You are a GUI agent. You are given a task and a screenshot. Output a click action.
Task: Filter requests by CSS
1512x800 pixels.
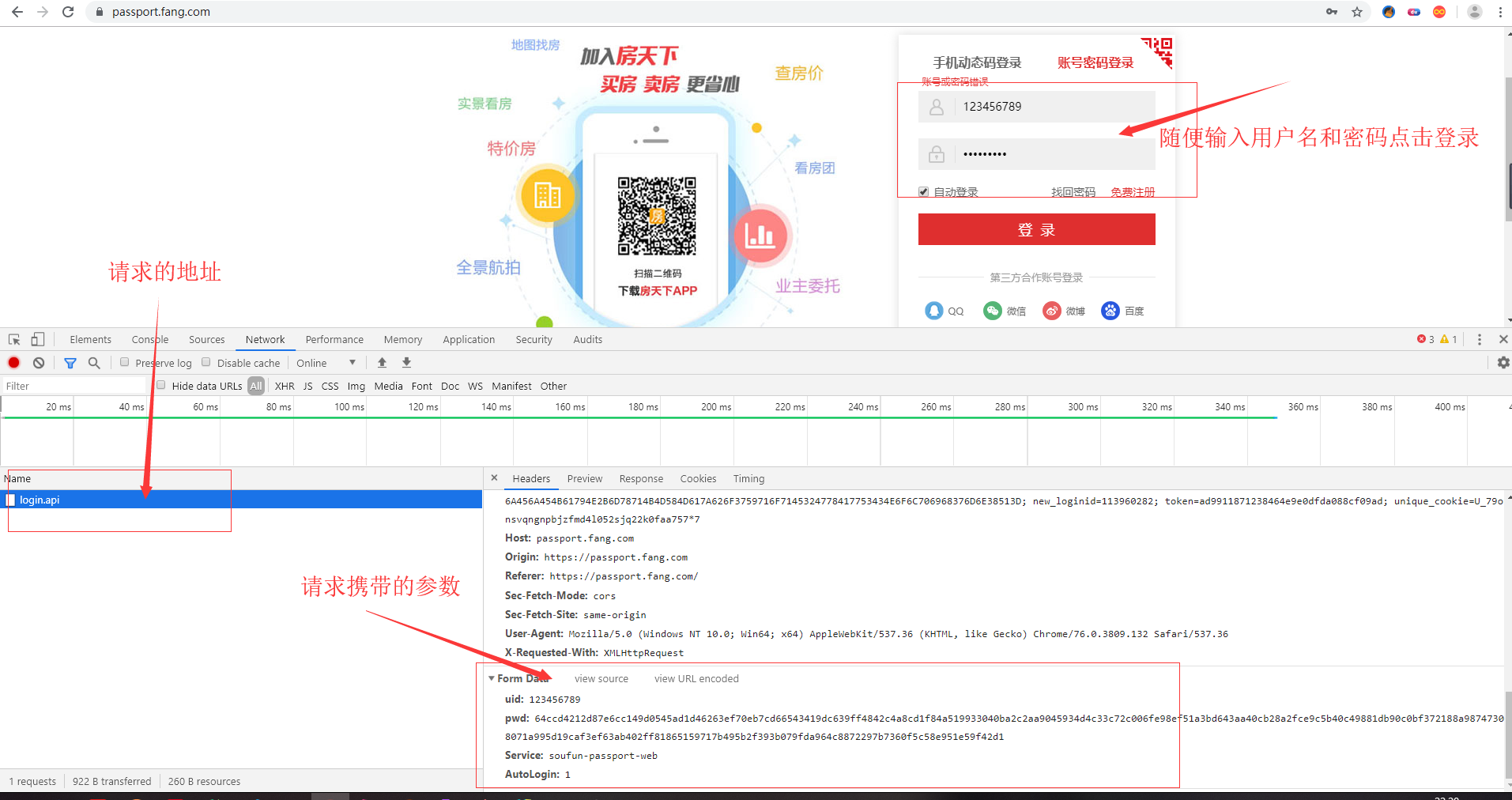point(330,386)
